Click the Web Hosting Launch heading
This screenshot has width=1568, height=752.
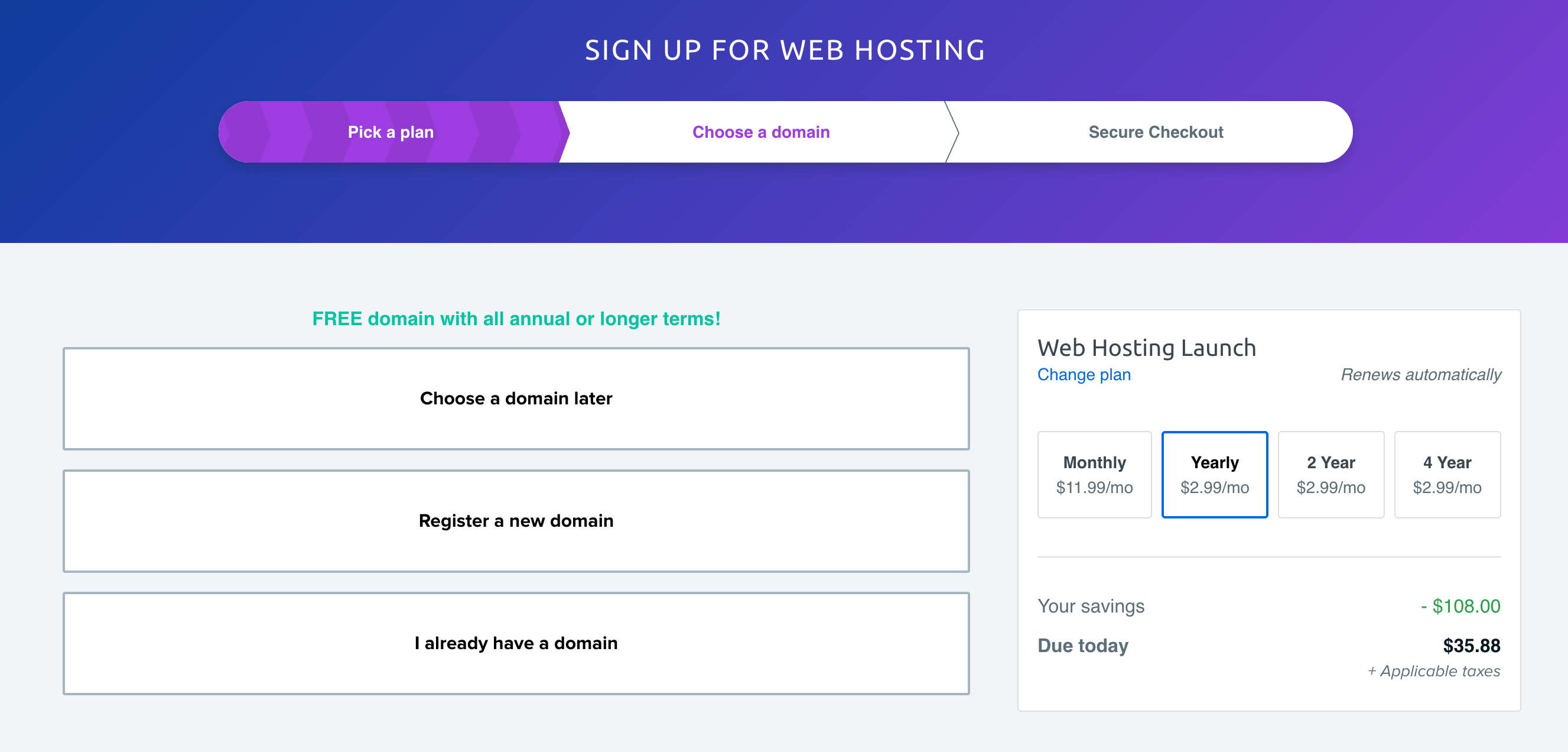click(1147, 348)
